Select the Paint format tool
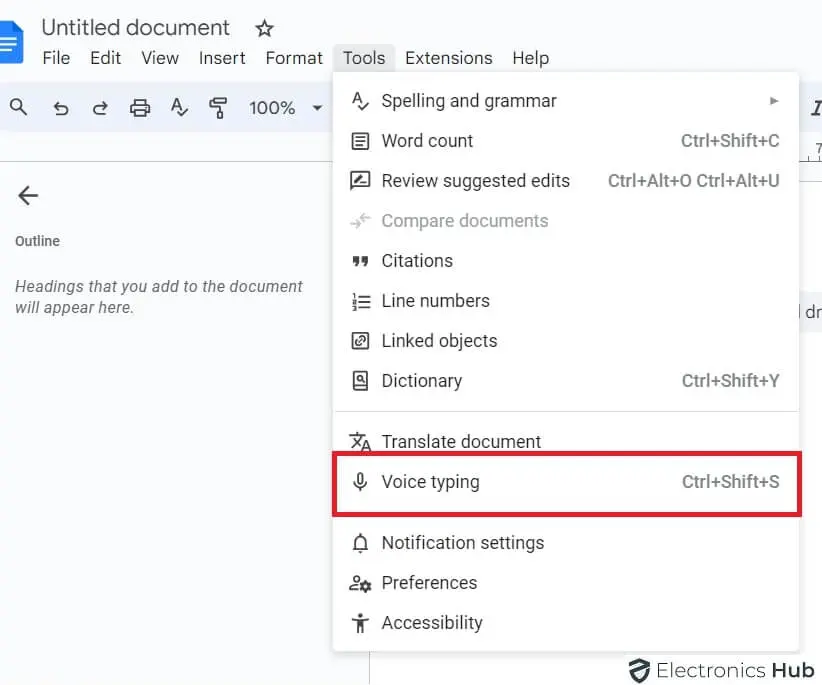 (218, 108)
